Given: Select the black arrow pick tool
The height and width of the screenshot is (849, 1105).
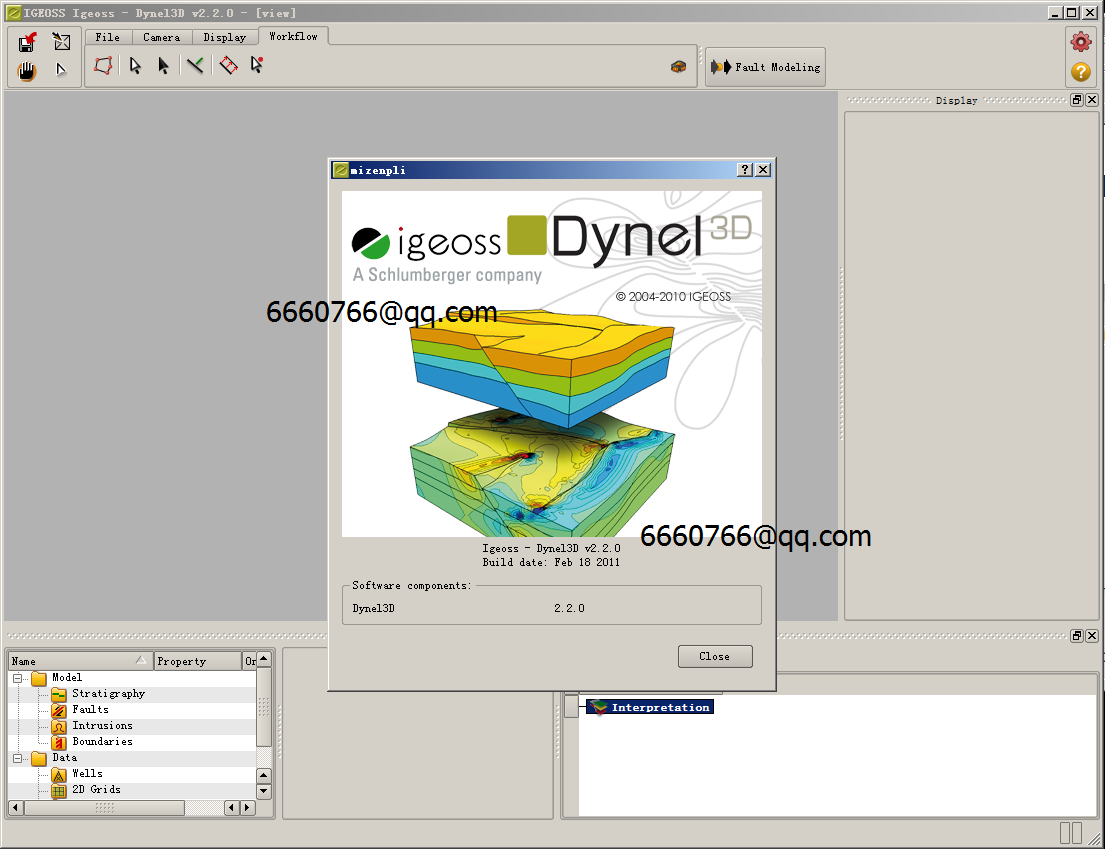Looking at the screenshot, I should (x=163, y=66).
